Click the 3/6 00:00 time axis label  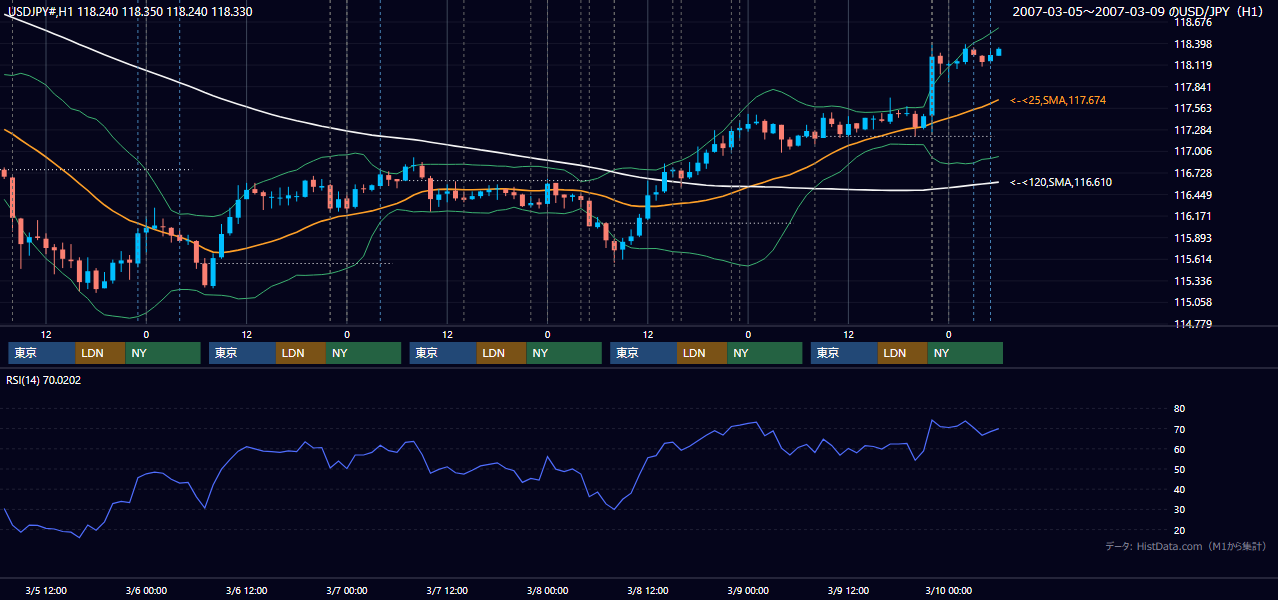(146, 591)
